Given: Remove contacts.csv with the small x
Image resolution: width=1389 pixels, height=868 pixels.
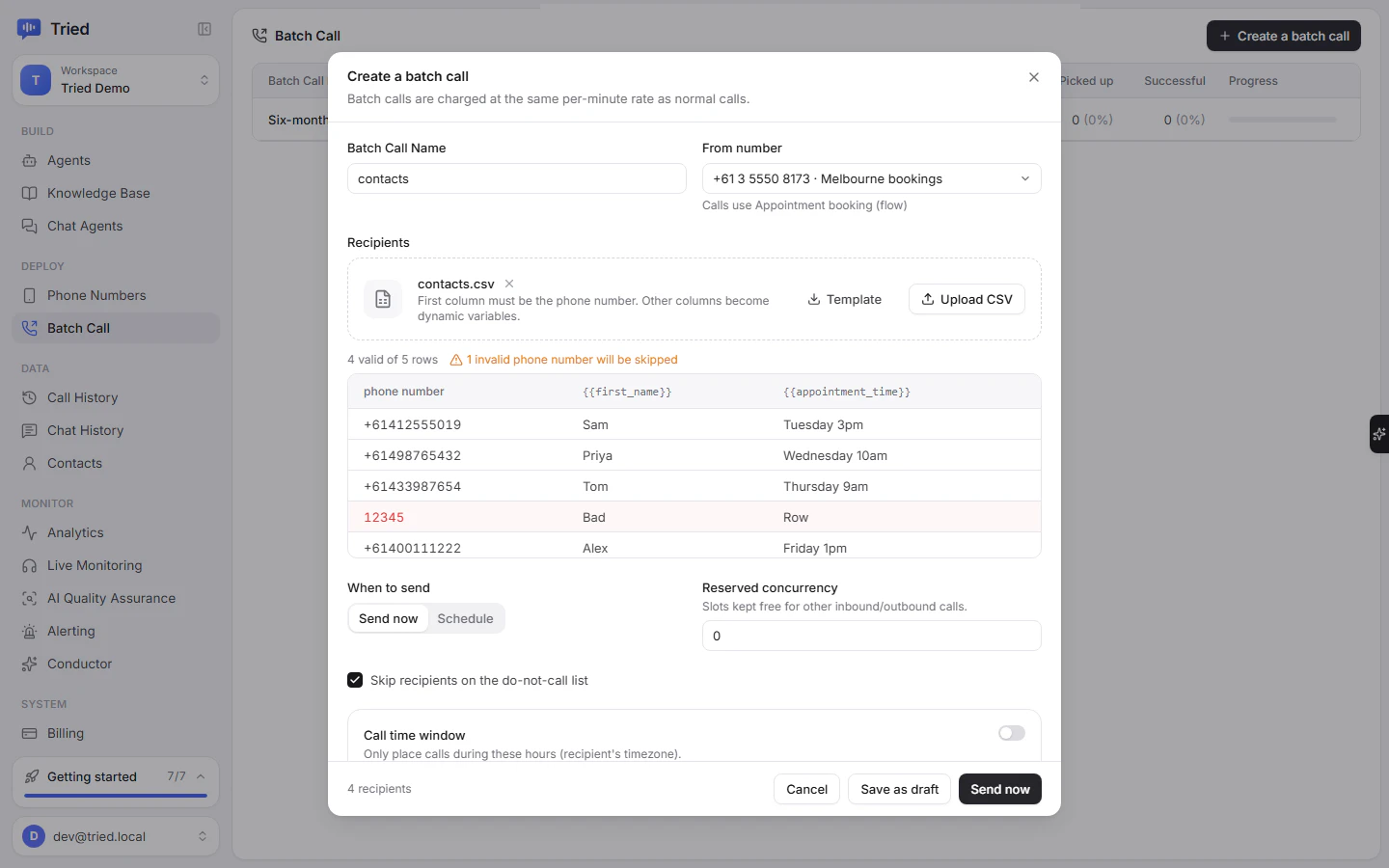Looking at the screenshot, I should 509,284.
